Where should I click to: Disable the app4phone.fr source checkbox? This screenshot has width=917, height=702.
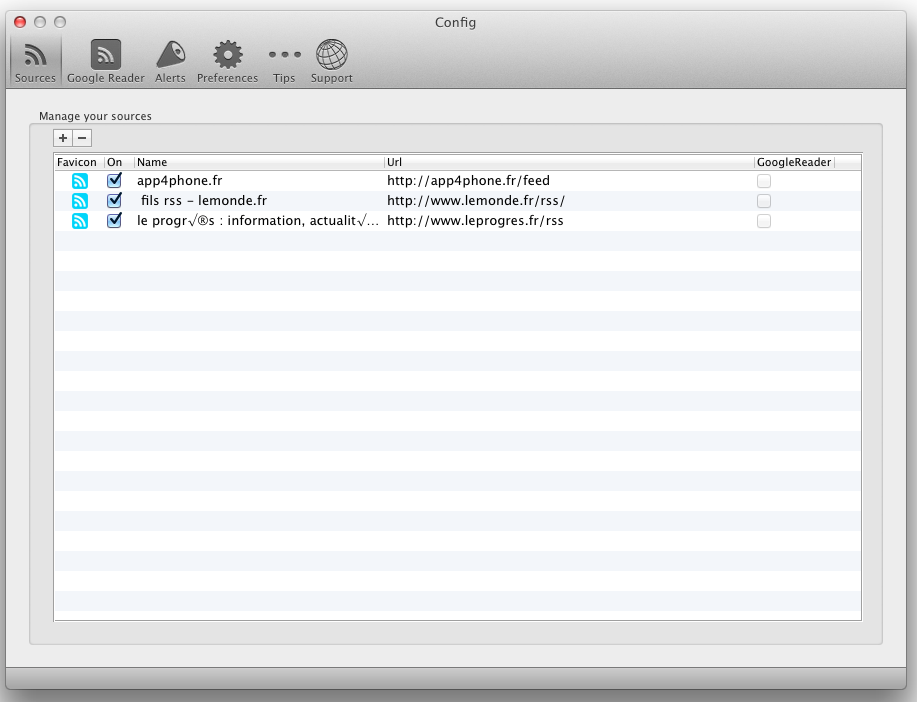point(114,180)
